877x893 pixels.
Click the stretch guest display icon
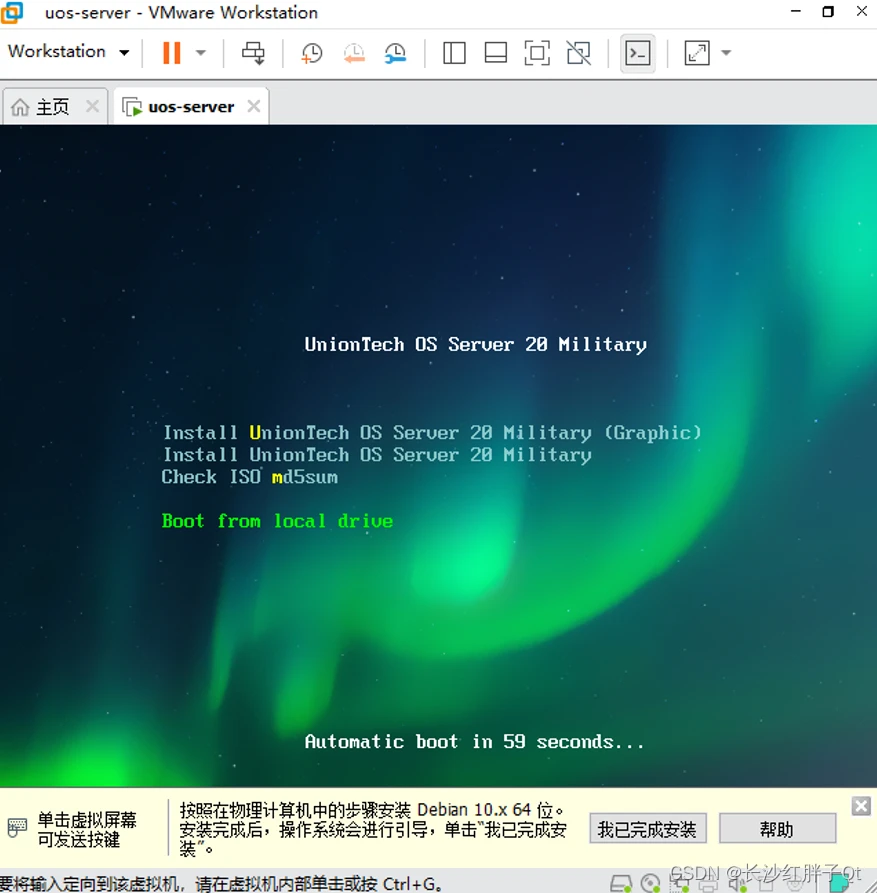pyautogui.click(x=696, y=53)
